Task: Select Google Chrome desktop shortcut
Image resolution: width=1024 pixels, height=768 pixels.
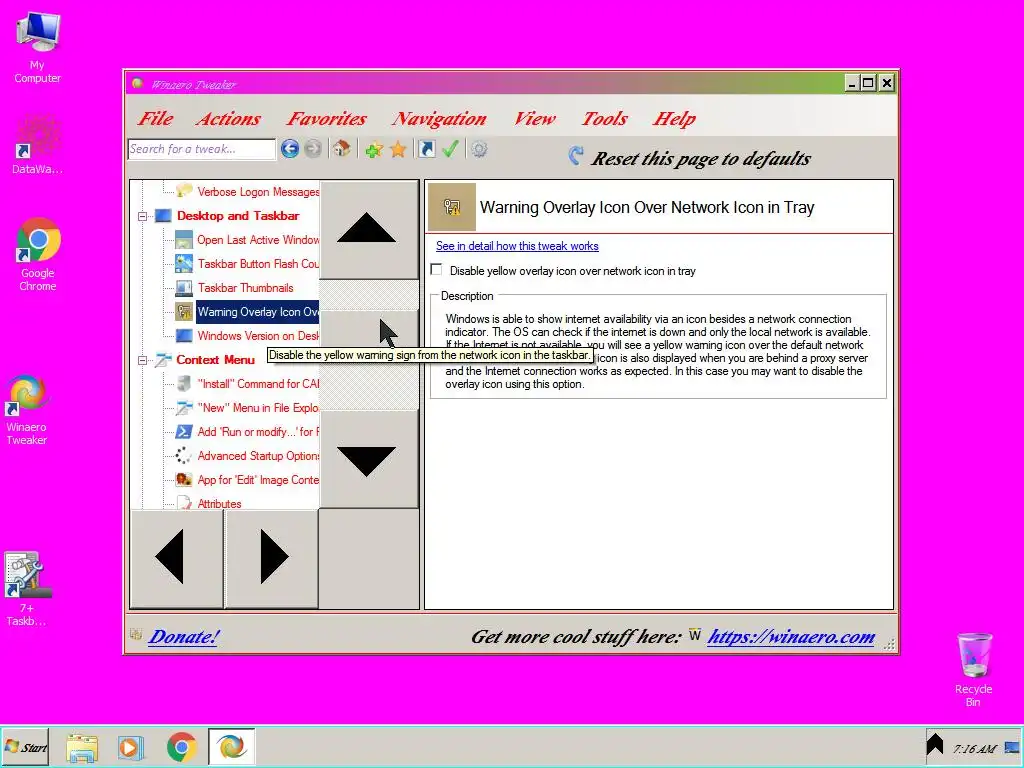Action: [x=37, y=255]
